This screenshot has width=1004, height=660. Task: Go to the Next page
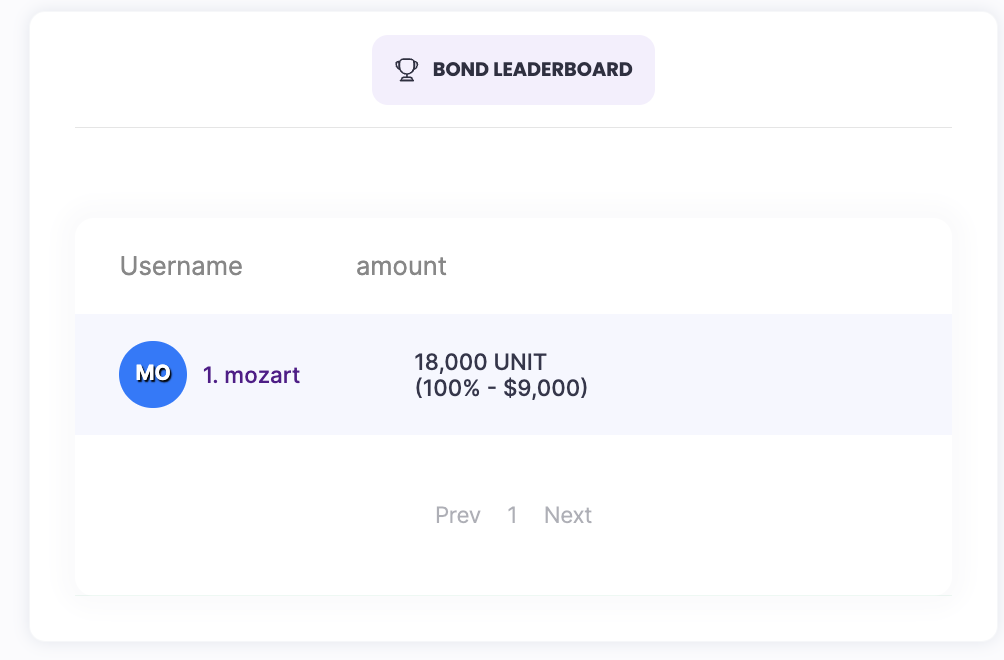click(x=568, y=515)
